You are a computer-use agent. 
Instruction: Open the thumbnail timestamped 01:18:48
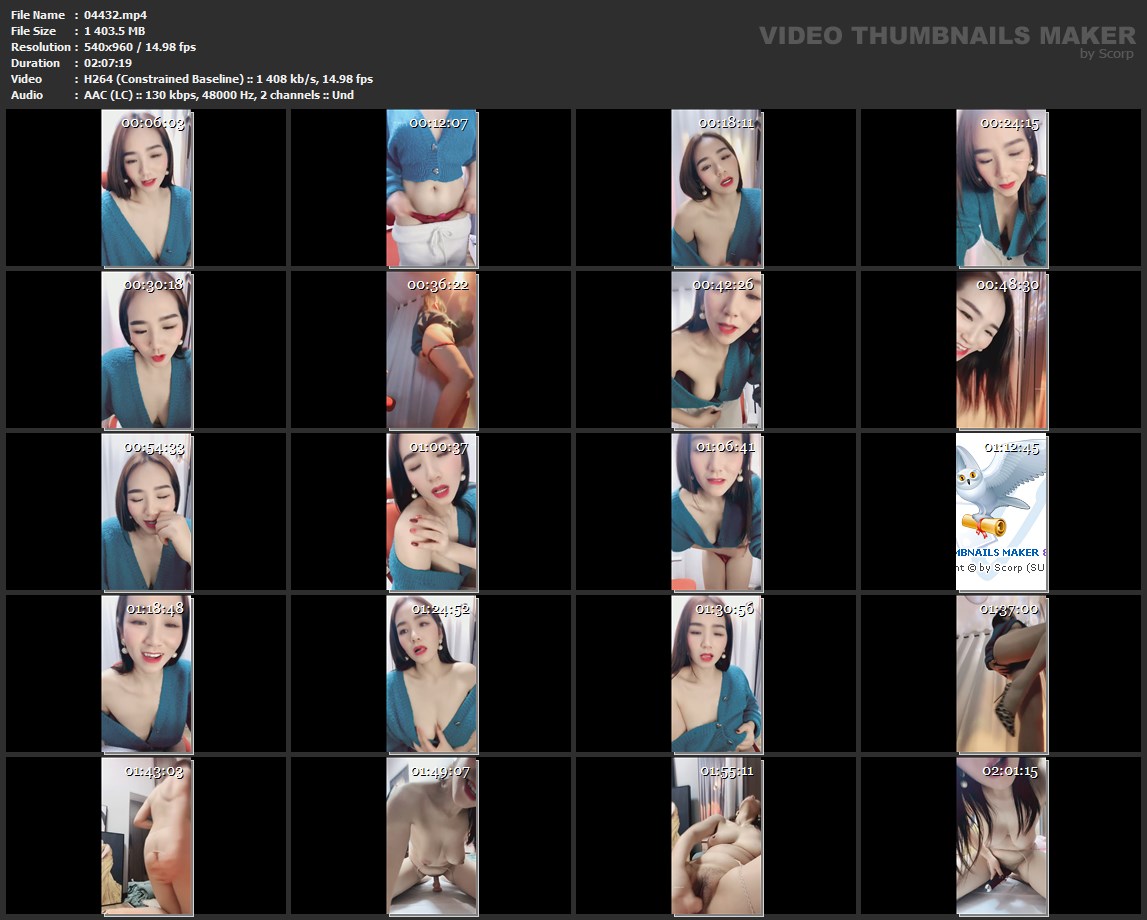click(x=147, y=674)
